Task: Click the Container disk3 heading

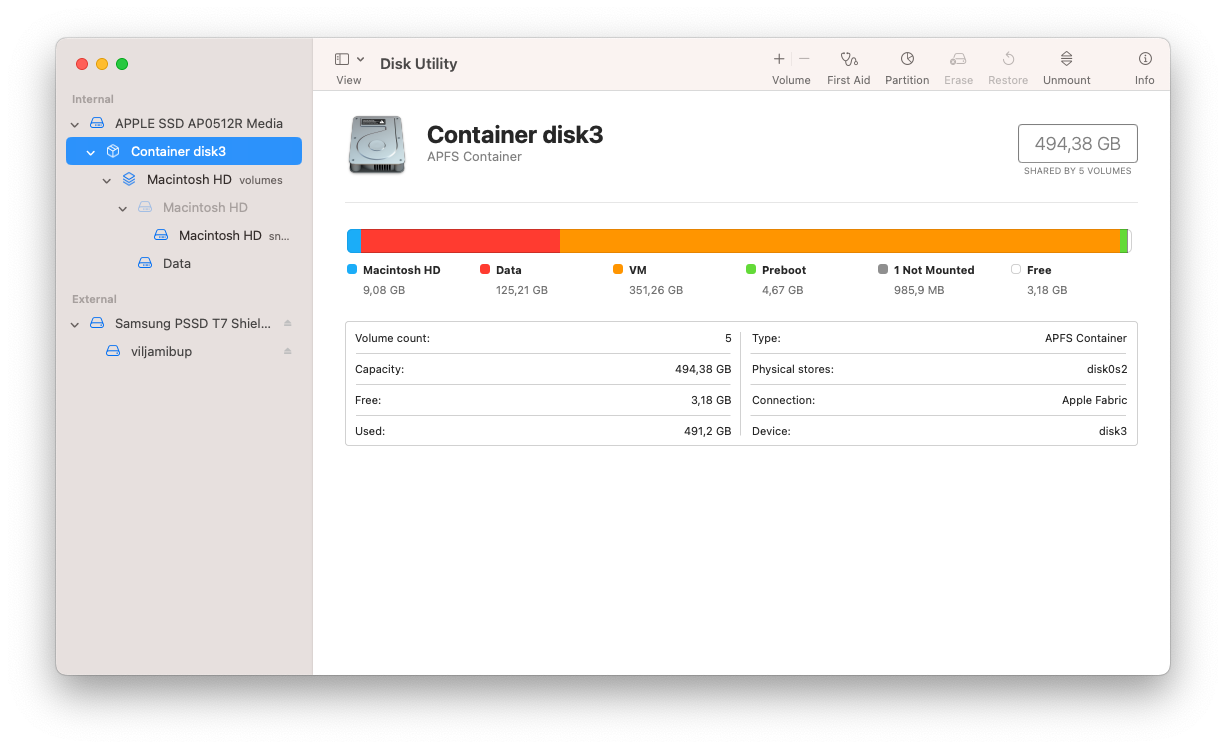Action: click(515, 135)
